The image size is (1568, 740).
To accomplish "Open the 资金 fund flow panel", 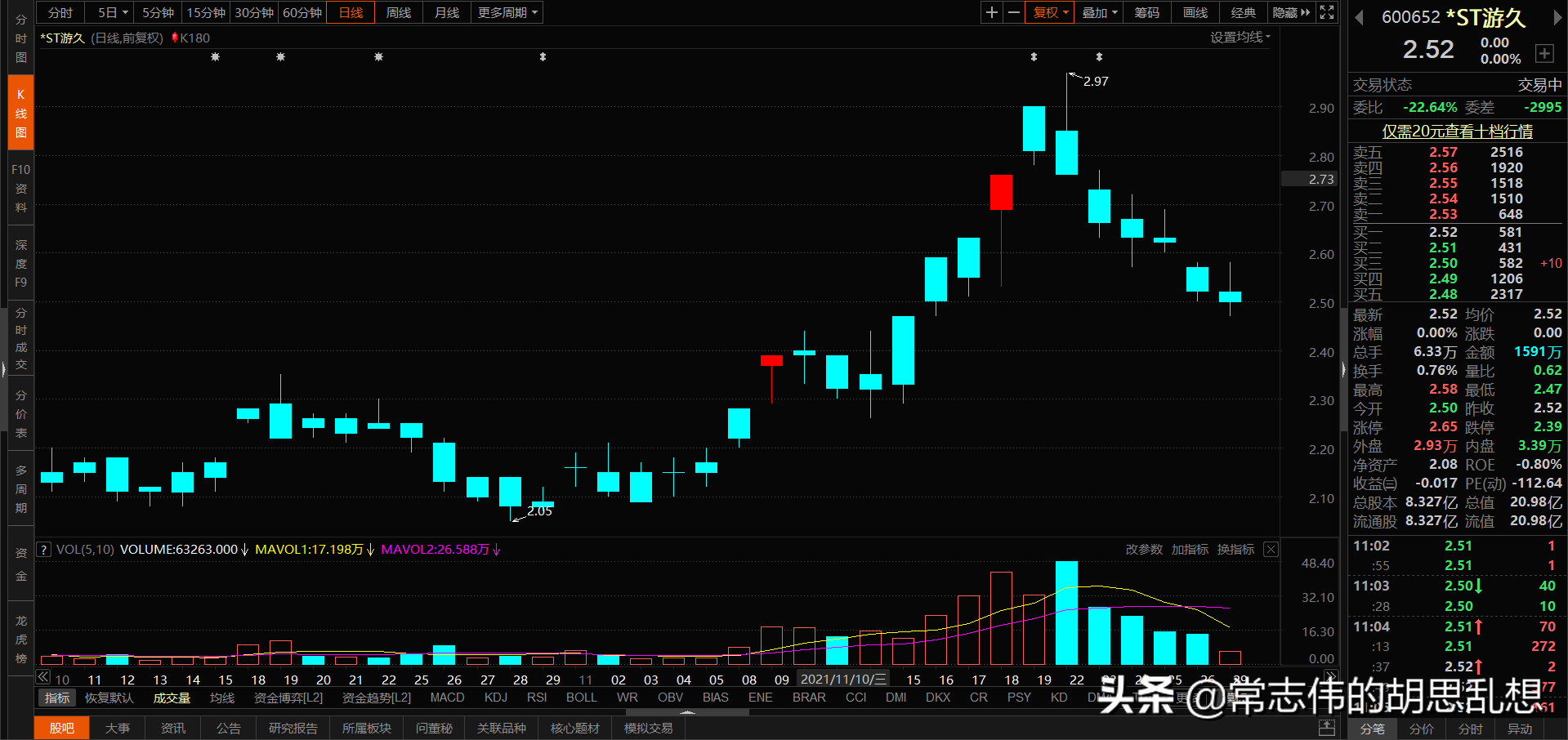I will click(20, 564).
